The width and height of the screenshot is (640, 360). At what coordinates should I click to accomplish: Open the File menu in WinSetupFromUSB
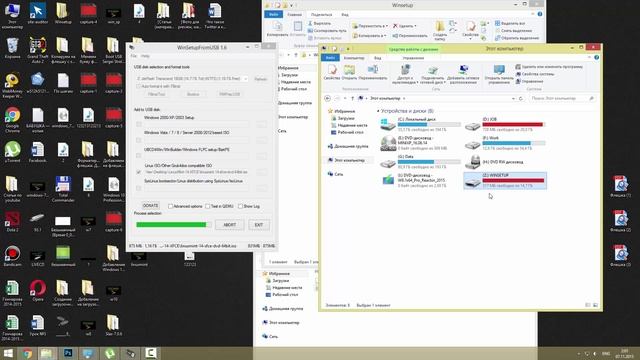[x=133, y=56]
